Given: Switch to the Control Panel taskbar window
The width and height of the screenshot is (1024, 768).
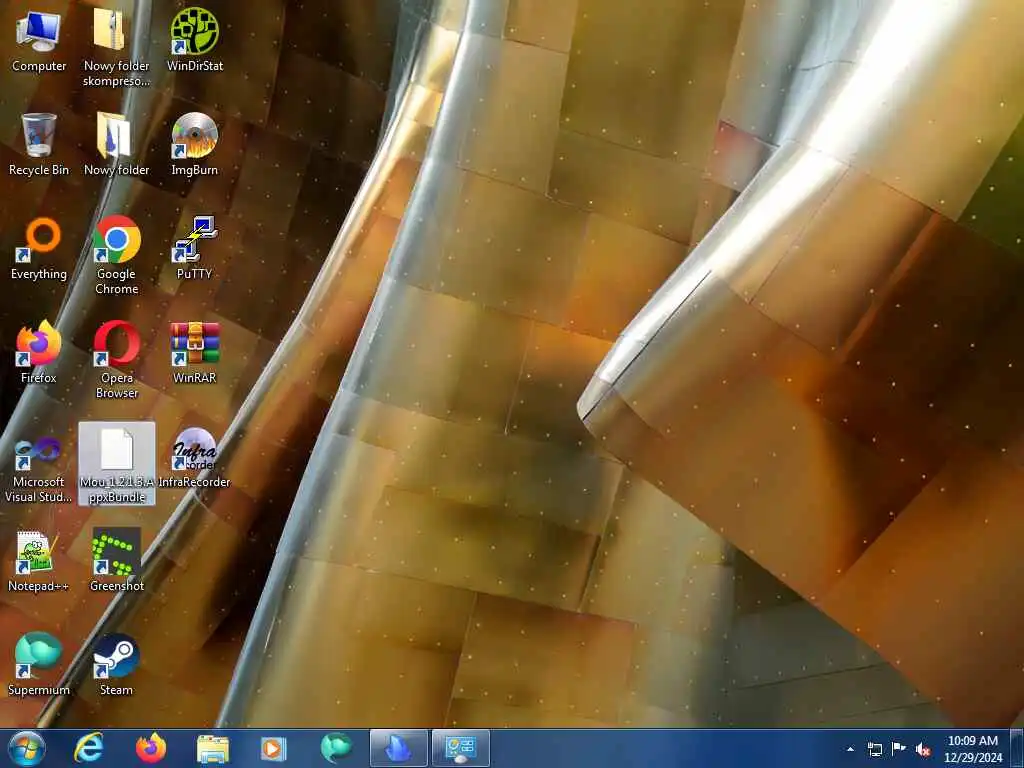Looking at the screenshot, I should 461,748.
